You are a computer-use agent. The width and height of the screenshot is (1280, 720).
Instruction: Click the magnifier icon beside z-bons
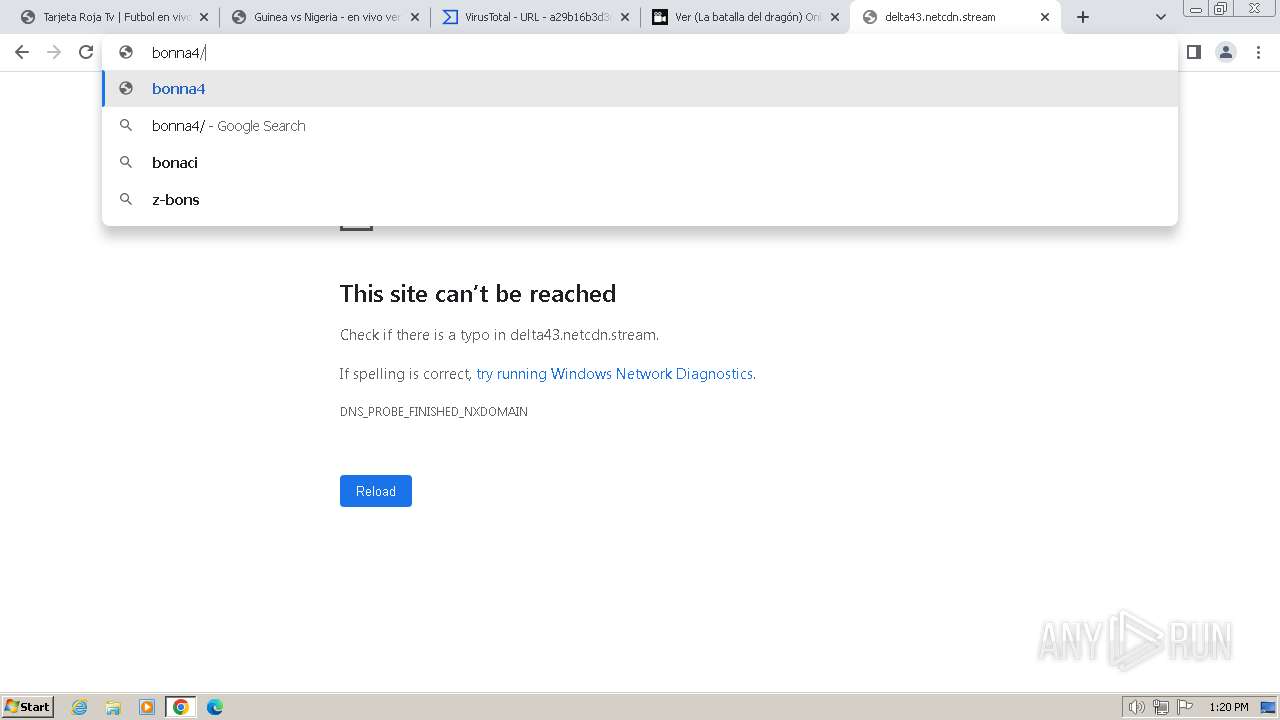point(126,199)
